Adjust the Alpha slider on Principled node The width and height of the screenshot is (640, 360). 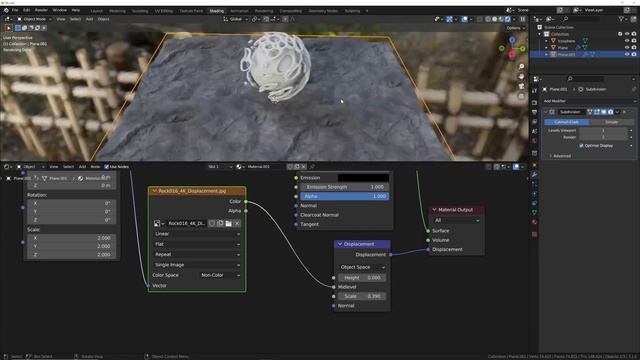pos(344,196)
